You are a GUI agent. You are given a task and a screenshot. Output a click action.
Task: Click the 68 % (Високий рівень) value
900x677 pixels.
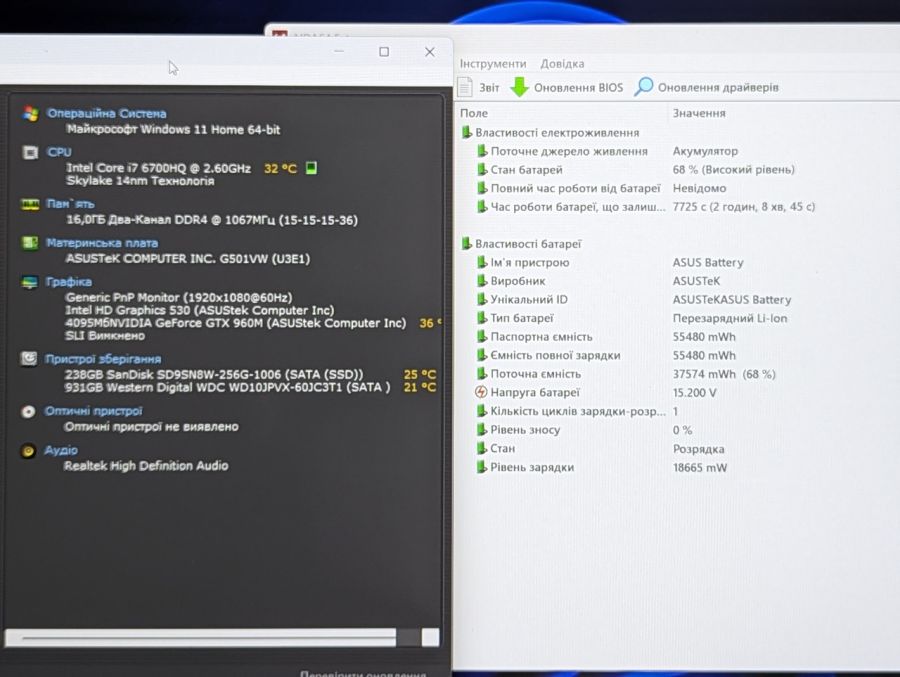pyautogui.click(x=734, y=170)
